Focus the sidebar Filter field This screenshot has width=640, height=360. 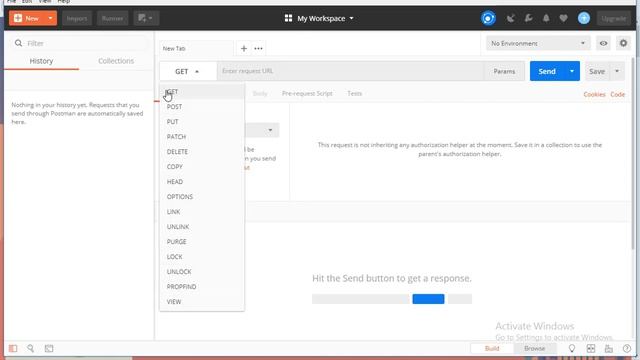78,43
